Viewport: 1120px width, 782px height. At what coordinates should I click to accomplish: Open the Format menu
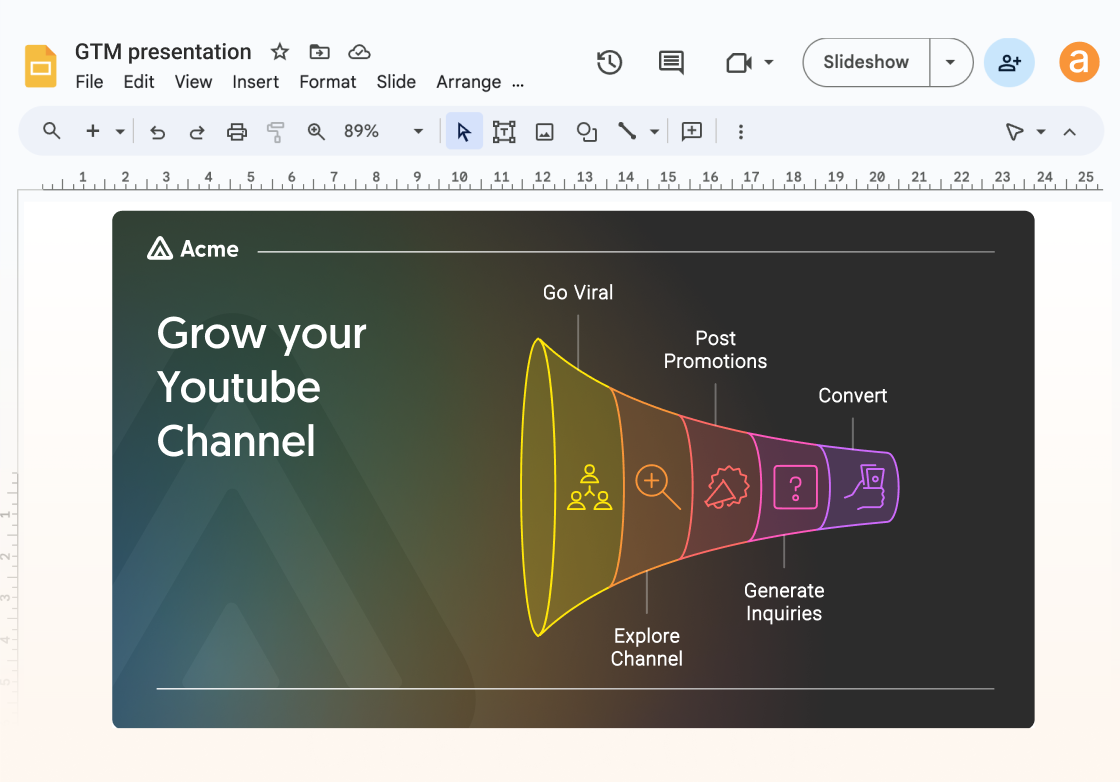[x=328, y=82]
